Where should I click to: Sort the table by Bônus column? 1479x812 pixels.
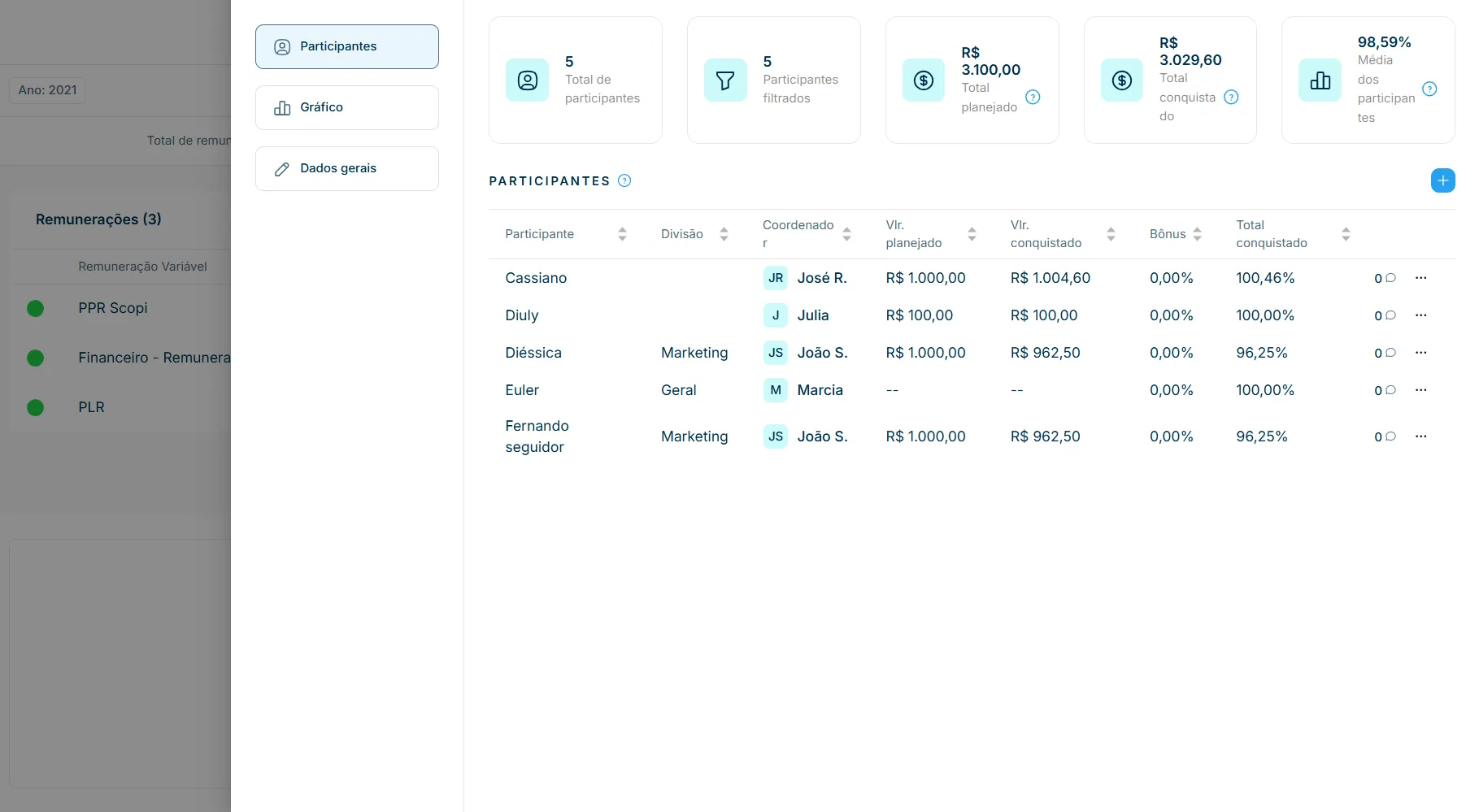pos(1197,234)
